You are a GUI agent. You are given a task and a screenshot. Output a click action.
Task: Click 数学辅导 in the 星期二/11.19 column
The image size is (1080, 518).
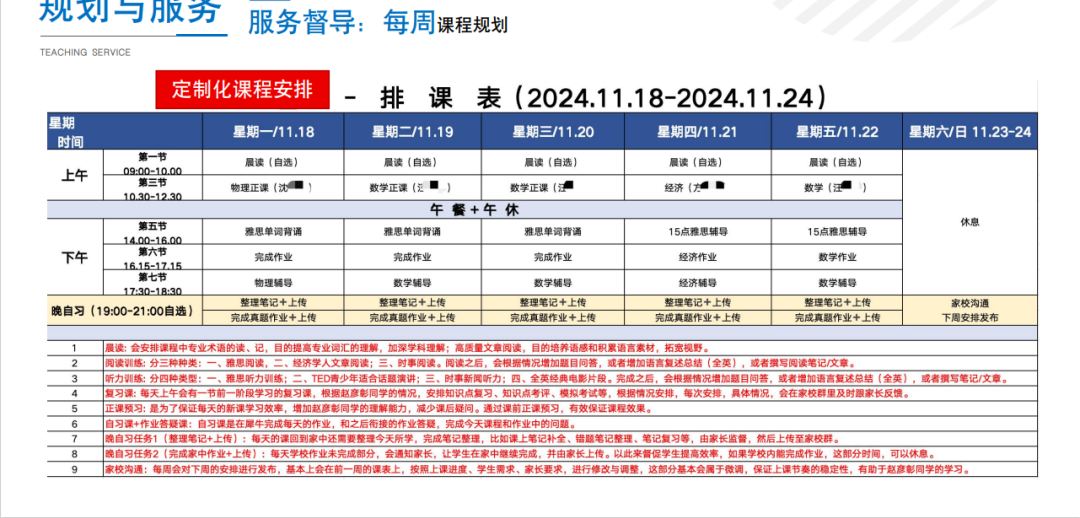click(x=413, y=282)
